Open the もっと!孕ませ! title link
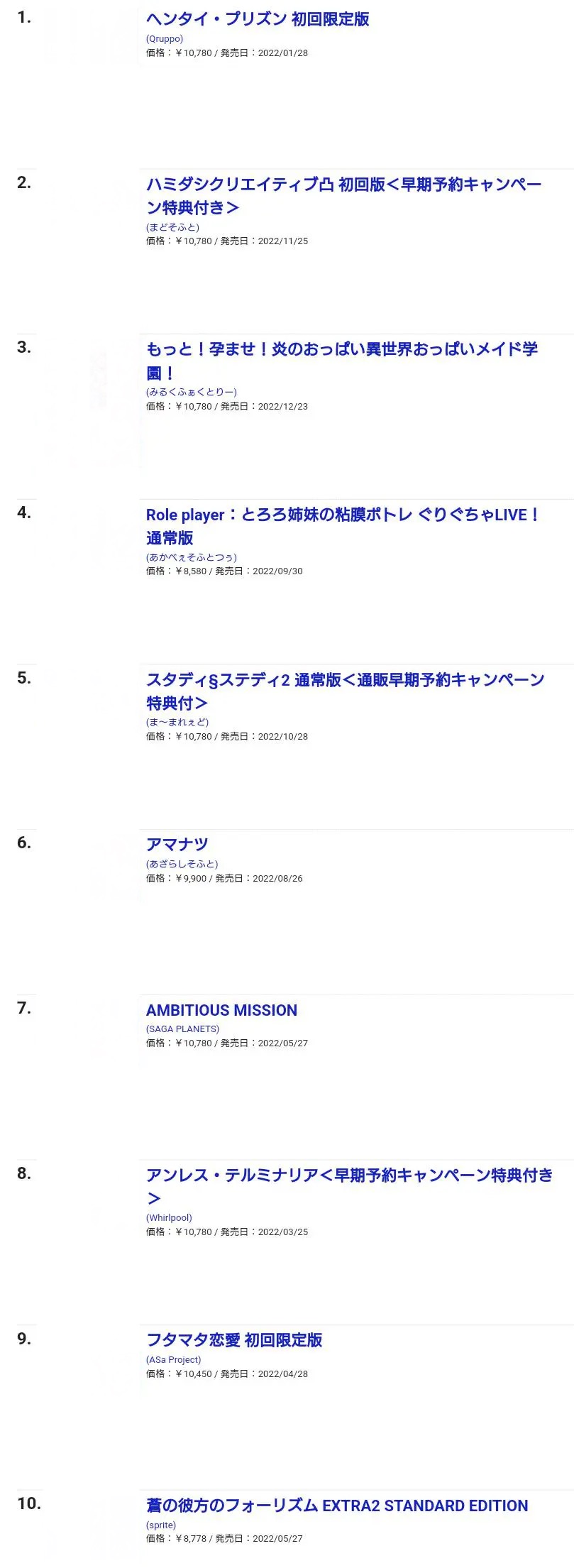 (x=341, y=349)
